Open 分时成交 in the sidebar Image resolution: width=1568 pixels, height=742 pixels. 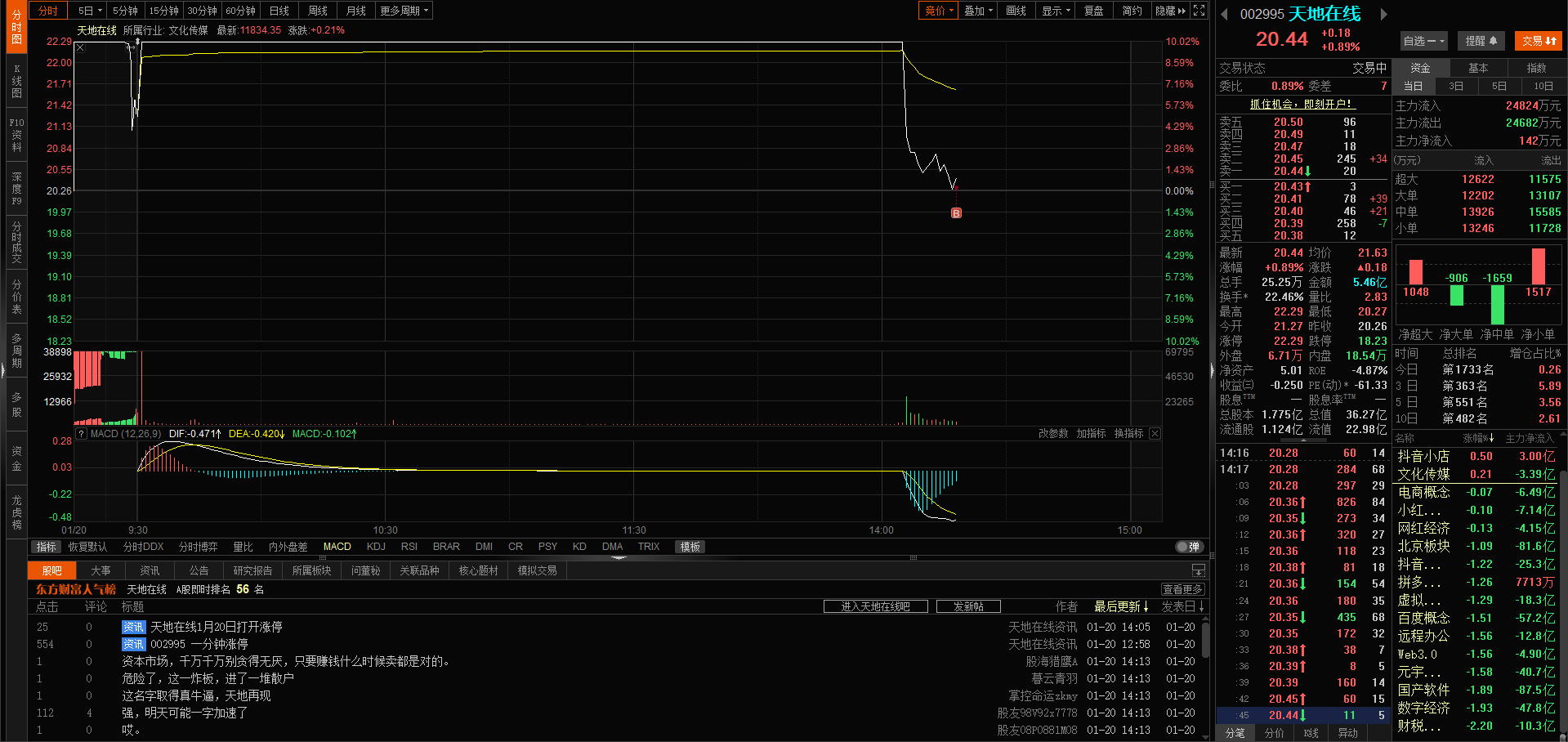(16, 243)
